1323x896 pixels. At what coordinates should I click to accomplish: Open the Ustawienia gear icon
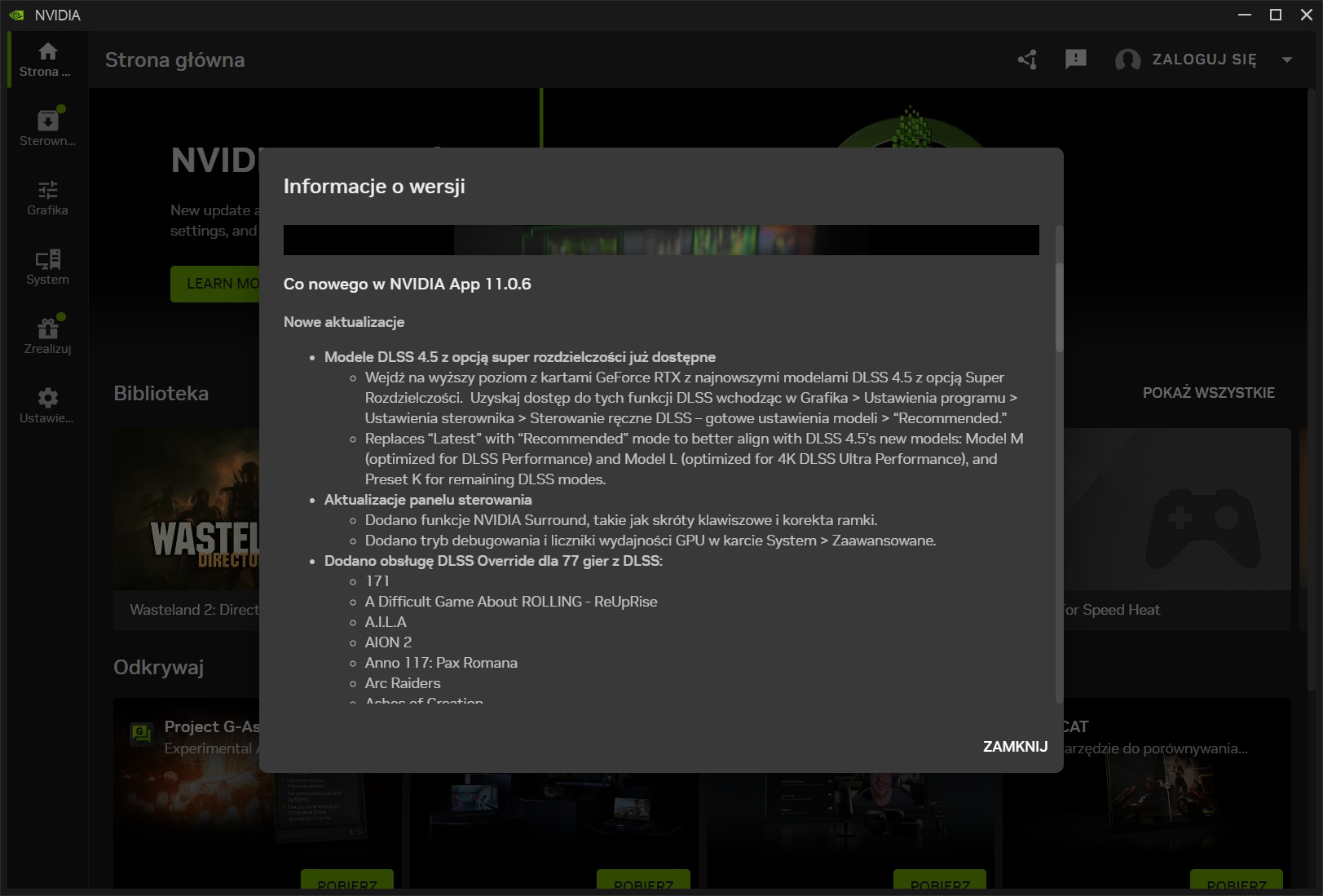point(47,399)
